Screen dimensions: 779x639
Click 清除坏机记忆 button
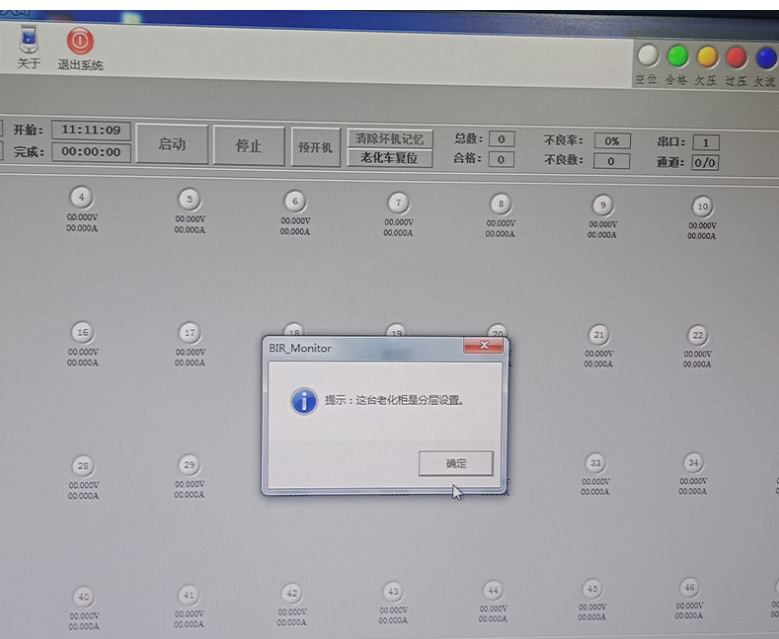point(390,139)
